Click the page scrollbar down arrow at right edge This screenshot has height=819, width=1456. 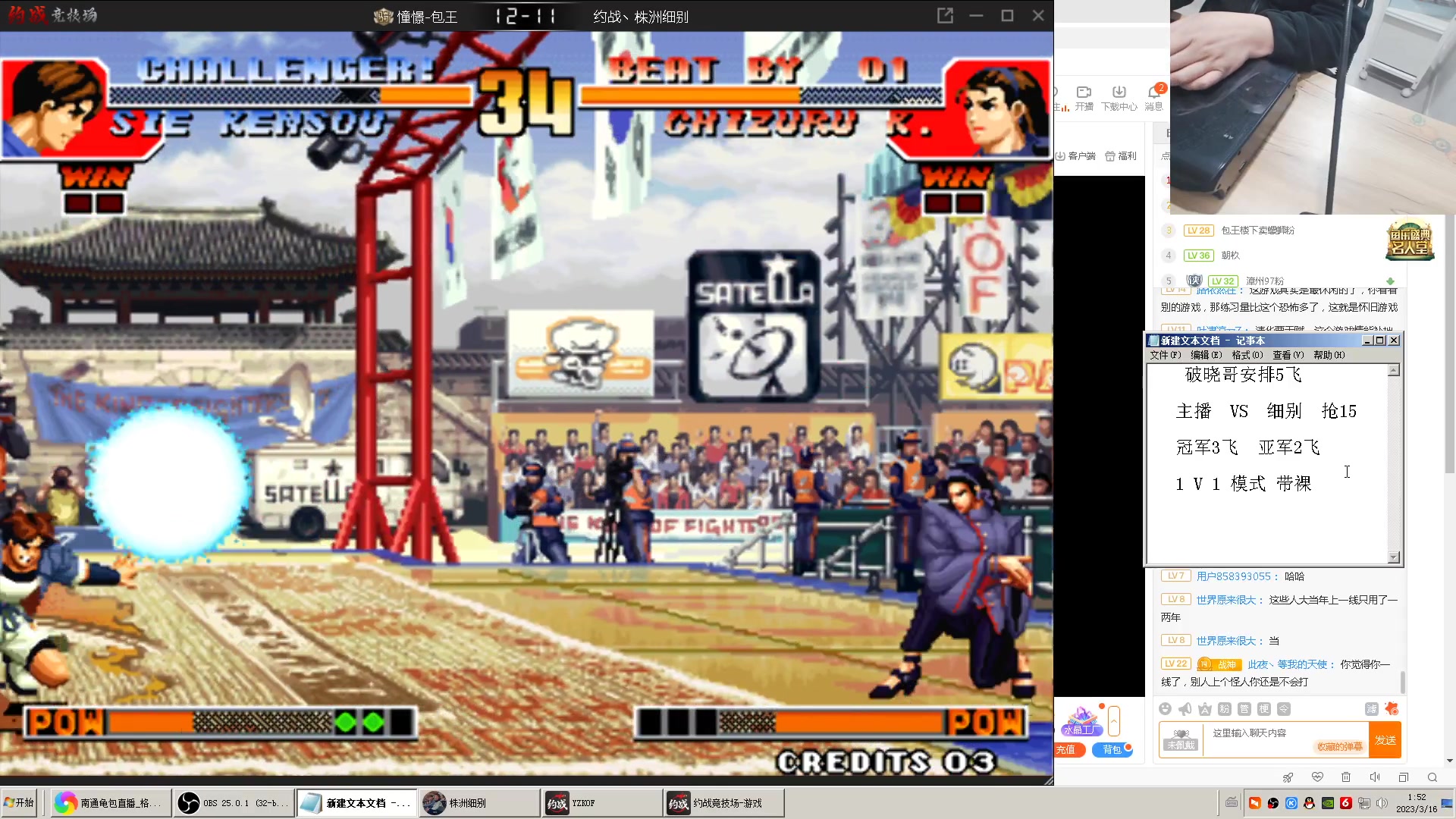click(1449, 761)
